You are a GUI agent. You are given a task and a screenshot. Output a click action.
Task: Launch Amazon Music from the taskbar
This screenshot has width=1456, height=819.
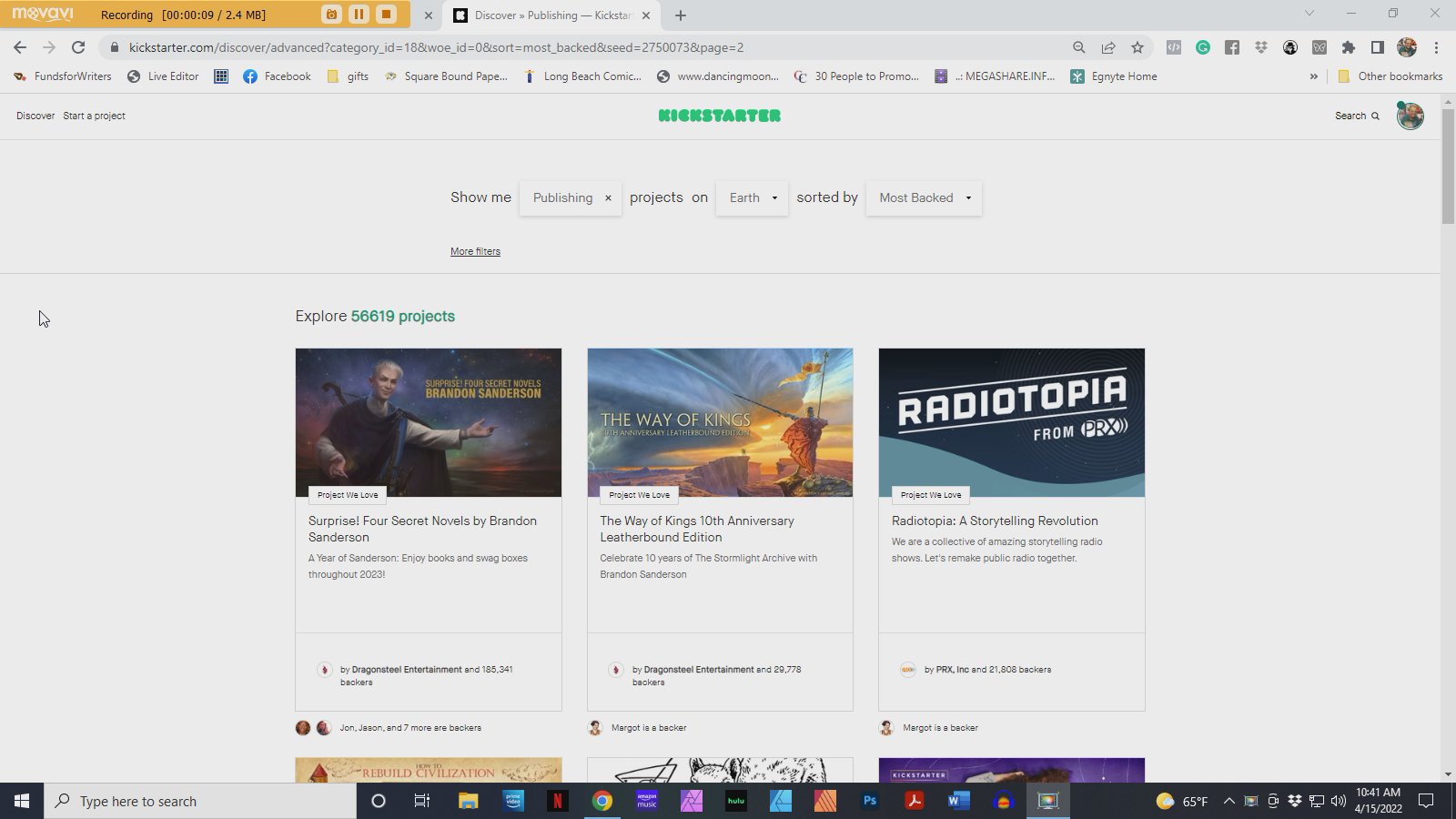(647, 801)
